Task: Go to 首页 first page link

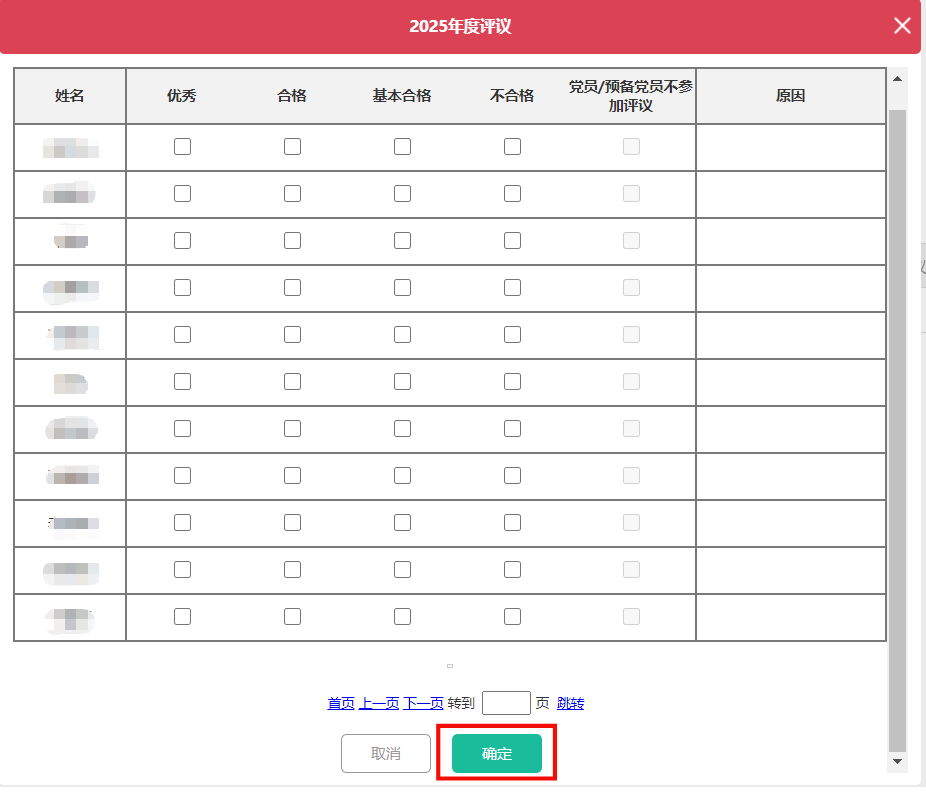Action: 341,703
